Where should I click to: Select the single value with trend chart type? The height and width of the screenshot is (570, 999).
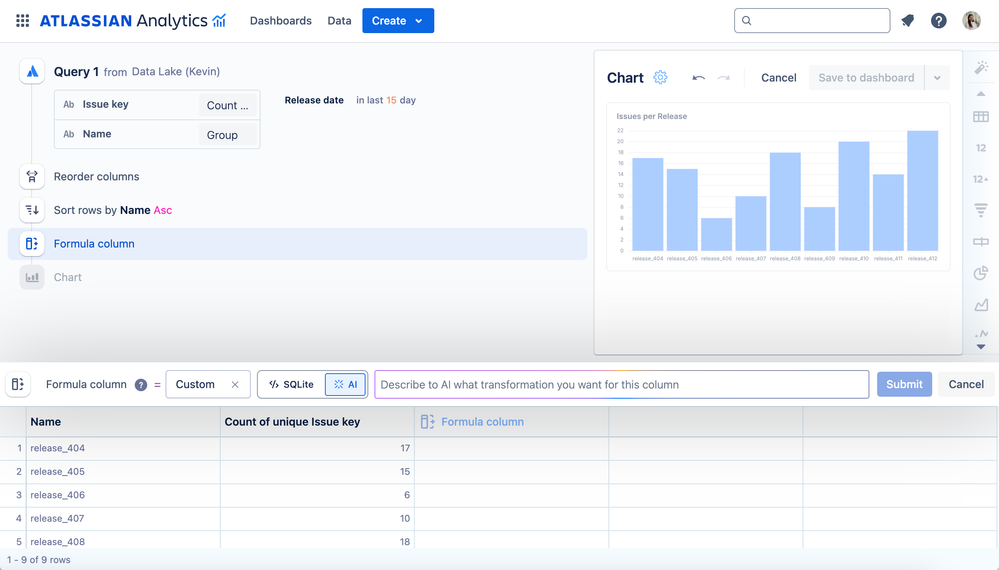click(x=981, y=179)
